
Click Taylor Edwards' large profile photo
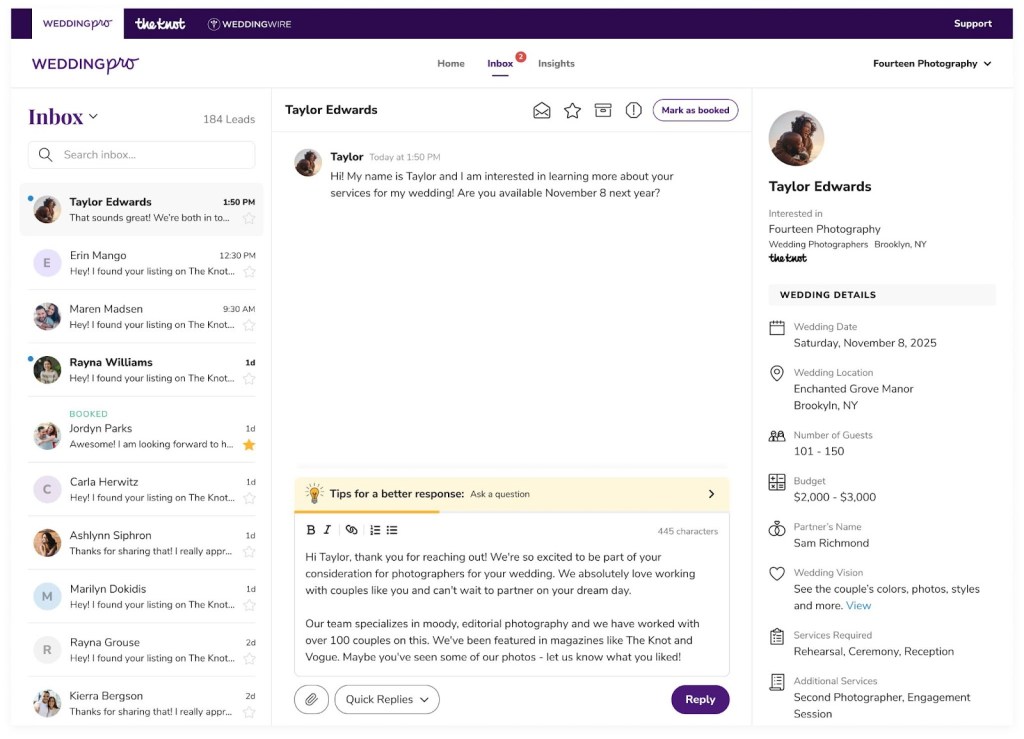pos(796,138)
